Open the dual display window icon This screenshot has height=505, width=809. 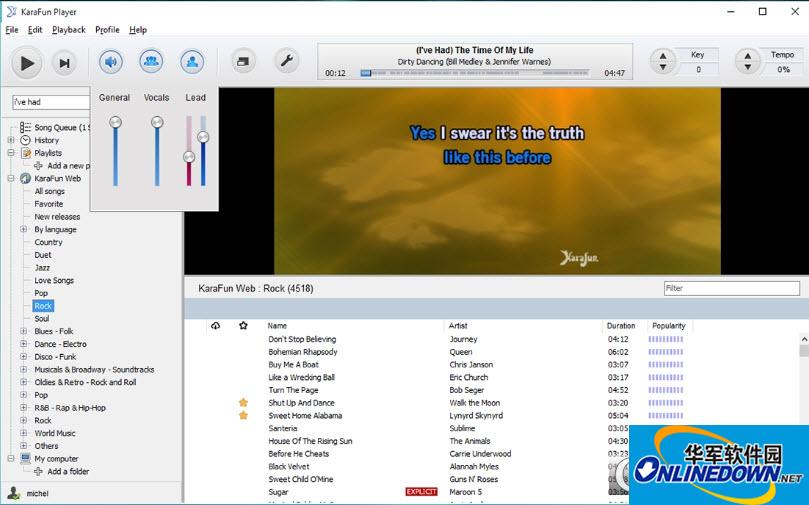242,62
